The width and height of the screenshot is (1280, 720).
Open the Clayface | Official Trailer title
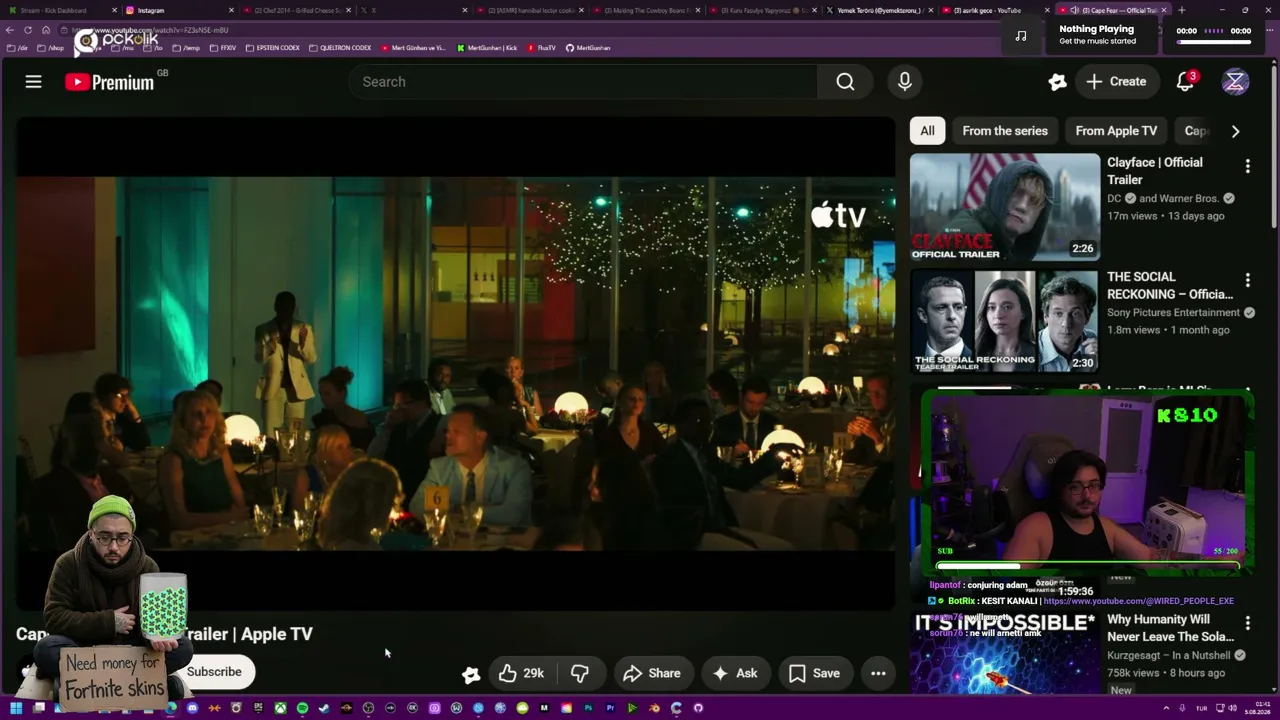pos(1155,171)
